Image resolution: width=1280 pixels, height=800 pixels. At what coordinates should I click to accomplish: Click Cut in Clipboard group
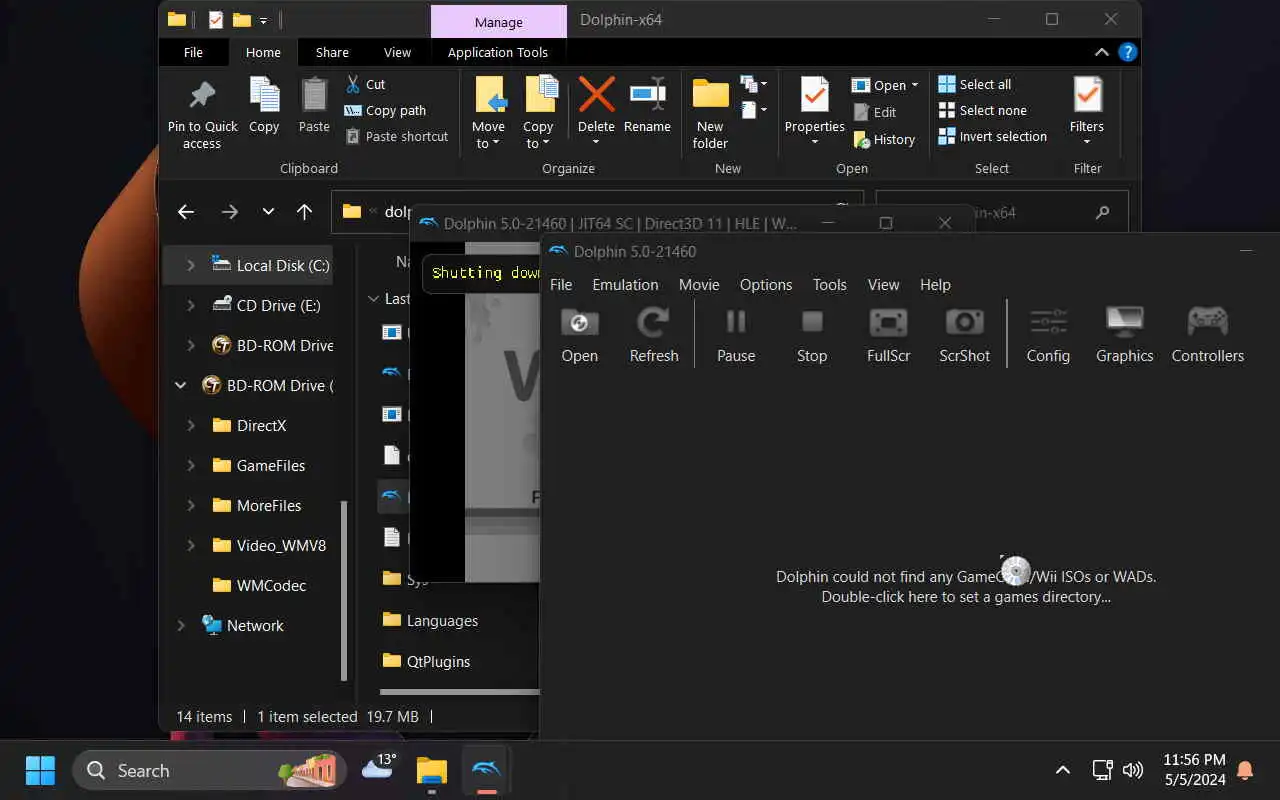pos(365,84)
